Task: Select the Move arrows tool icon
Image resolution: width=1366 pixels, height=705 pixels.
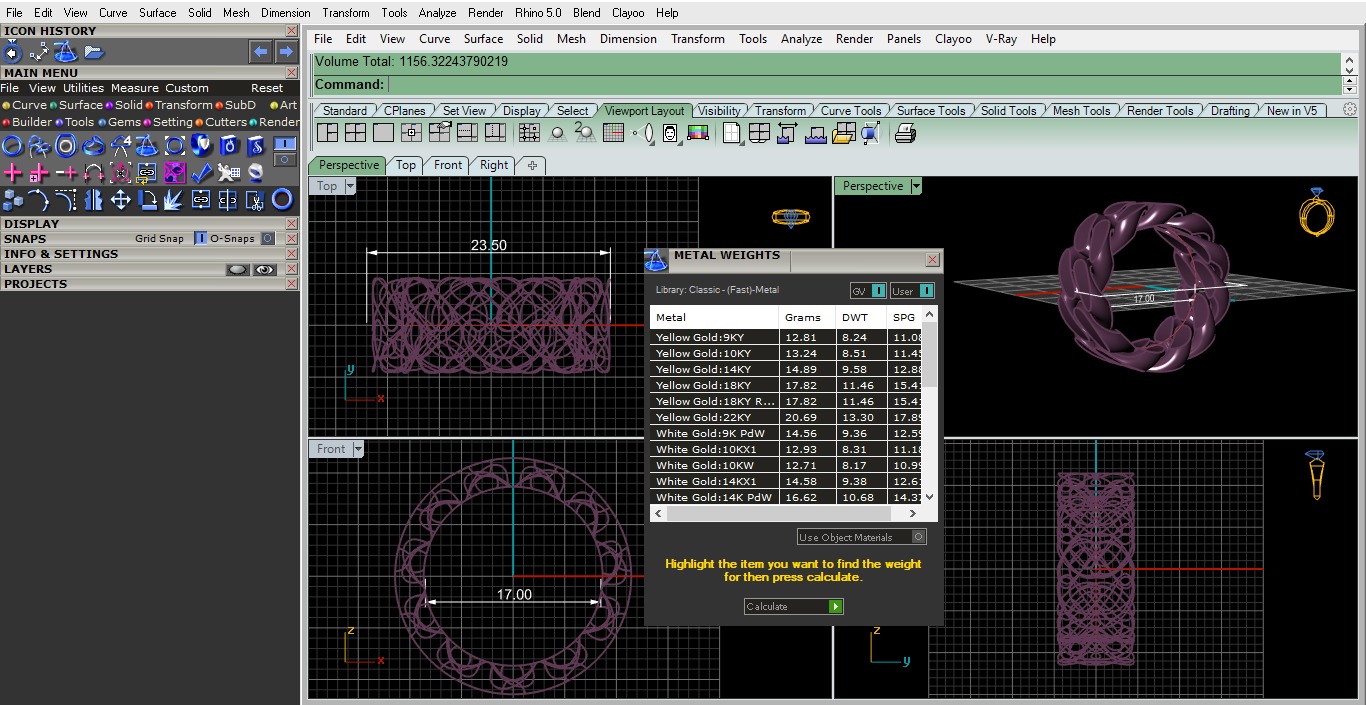Action: [x=120, y=200]
